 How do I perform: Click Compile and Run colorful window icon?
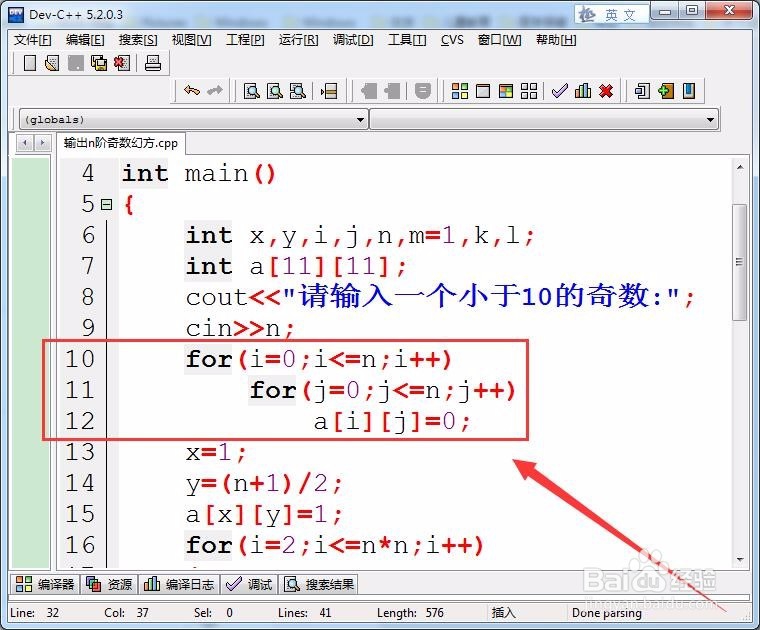[506, 91]
